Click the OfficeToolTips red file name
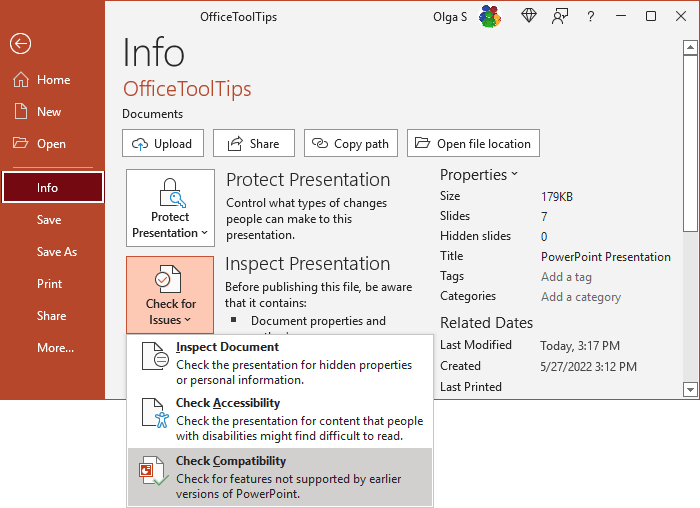 (x=187, y=88)
